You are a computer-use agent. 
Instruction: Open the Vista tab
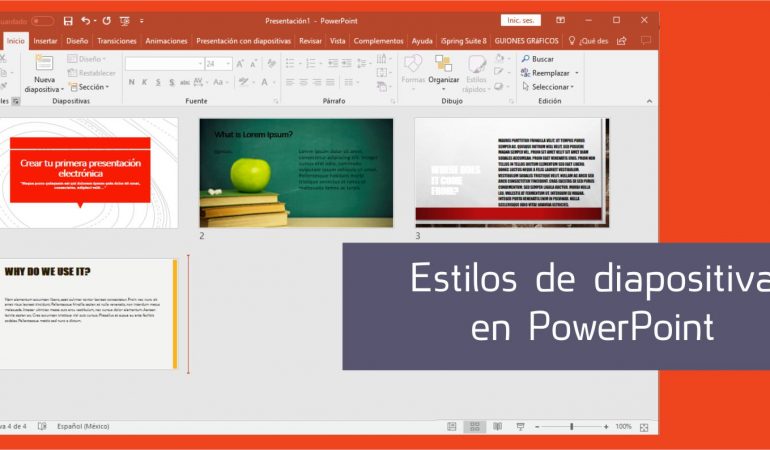tap(337, 41)
